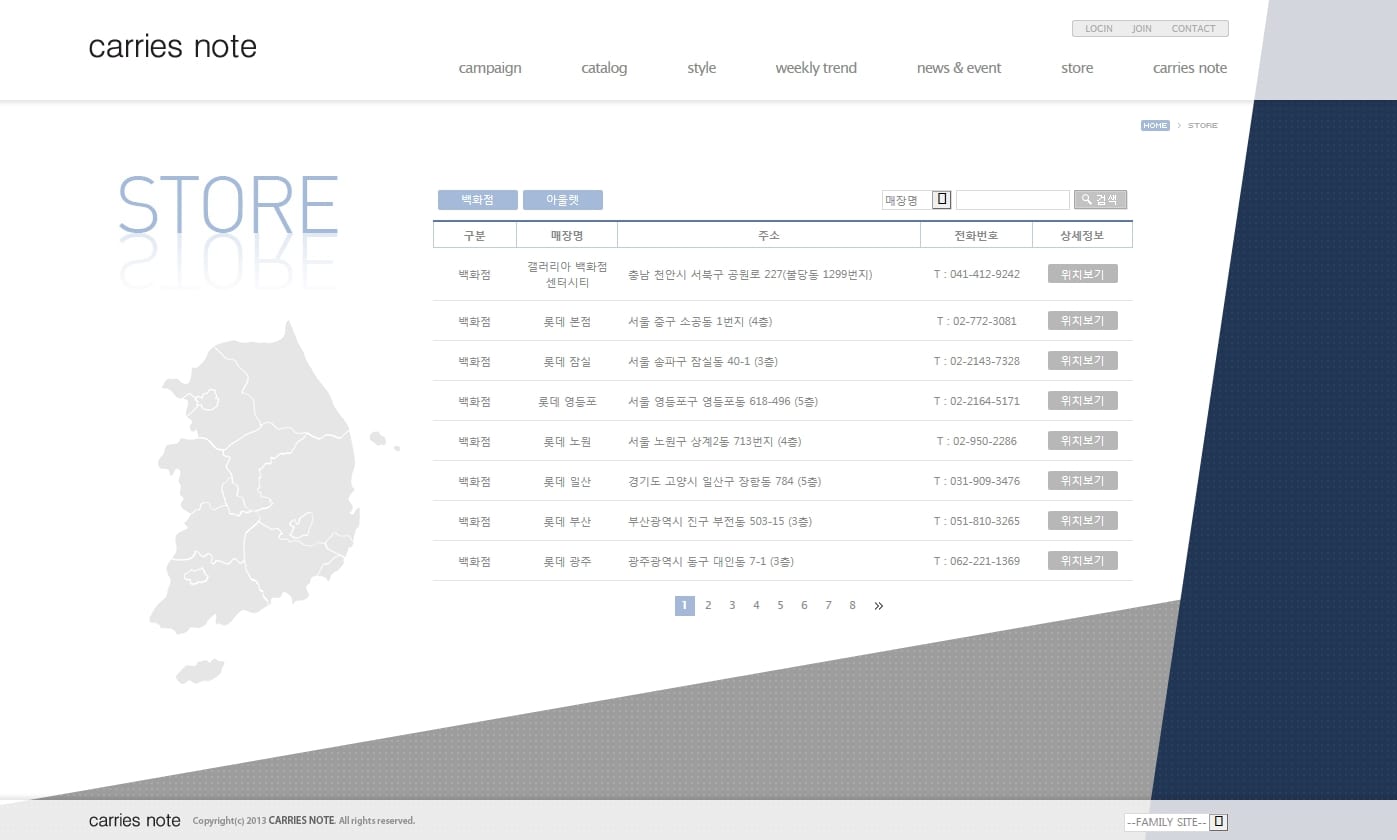Click the 매장명 column header

pos(567,235)
